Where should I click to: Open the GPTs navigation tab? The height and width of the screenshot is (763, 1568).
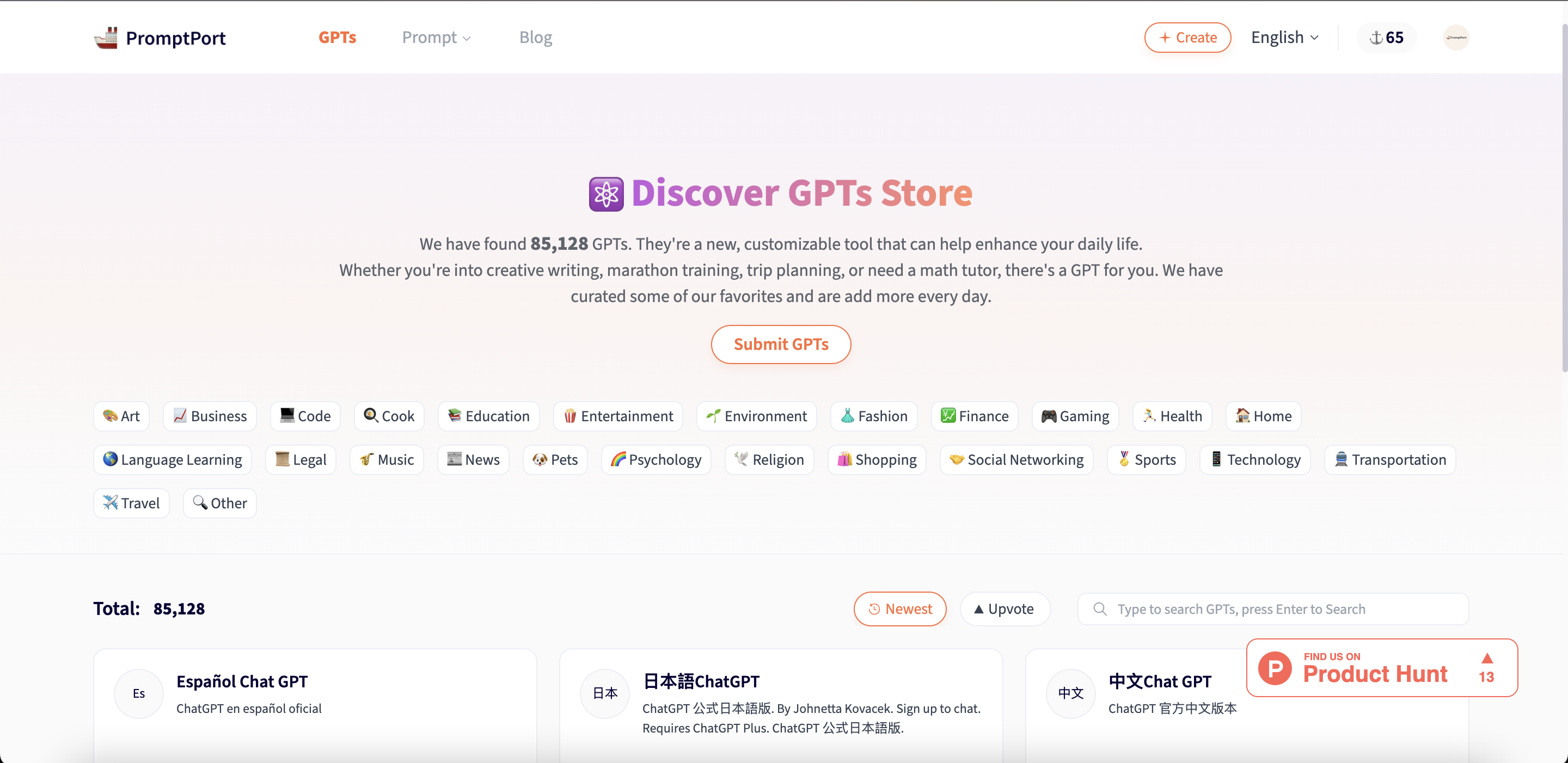(337, 38)
